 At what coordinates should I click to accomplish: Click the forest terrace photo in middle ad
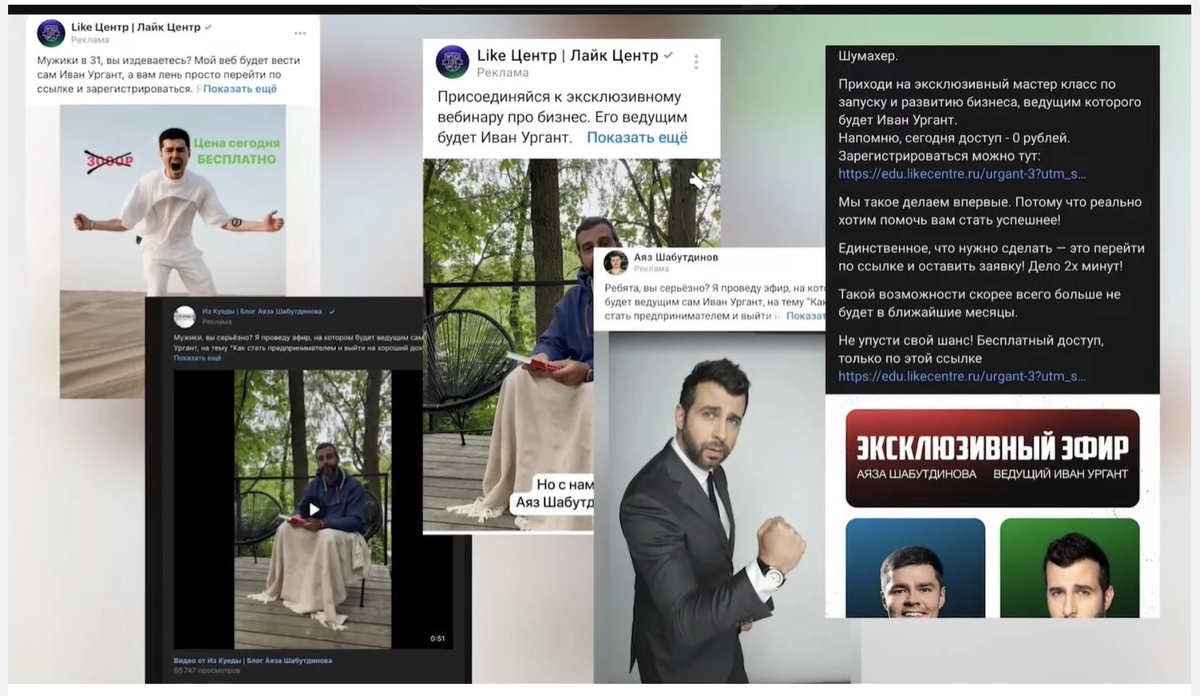[508, 345]
